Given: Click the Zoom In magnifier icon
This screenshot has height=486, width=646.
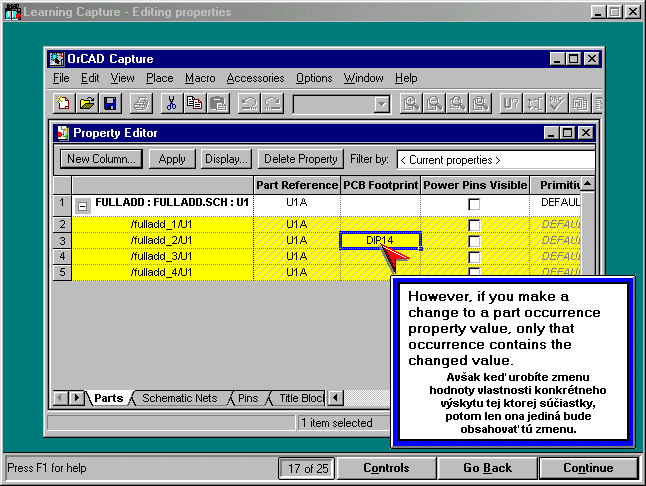Looking at the screenshot, I should (x=410, y=103).
